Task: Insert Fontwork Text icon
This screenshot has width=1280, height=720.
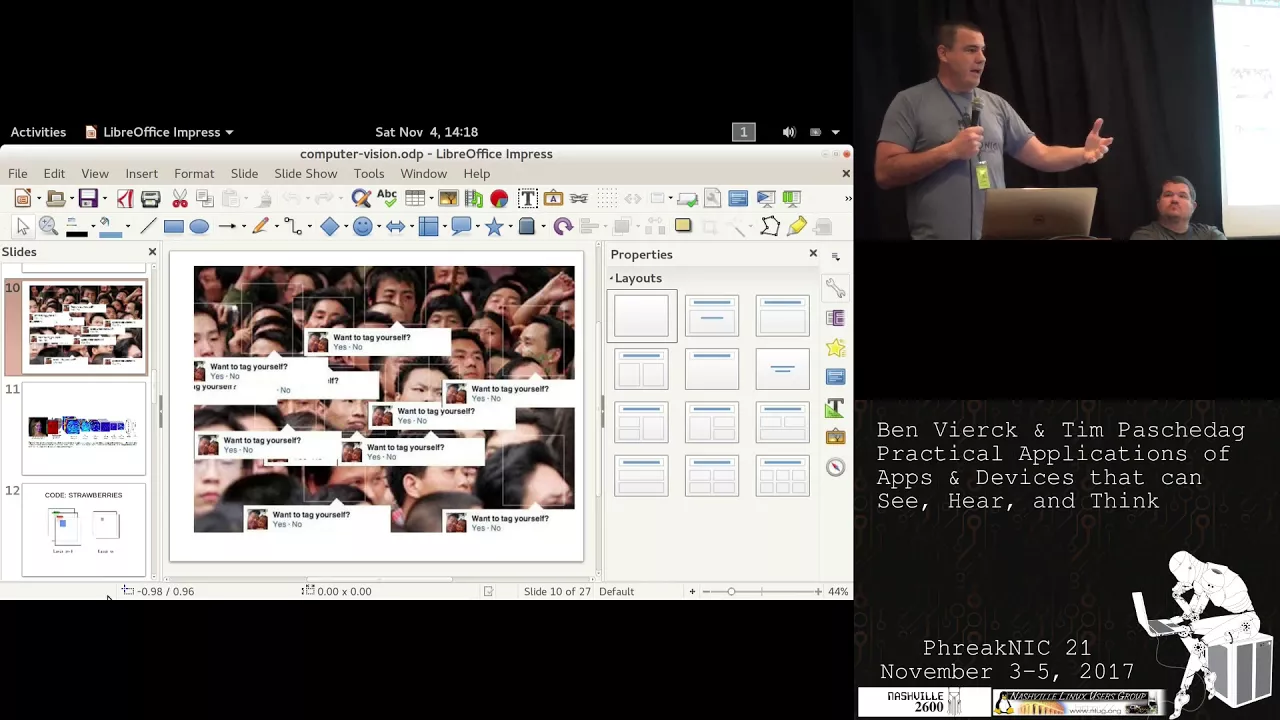Action: (553, 198)
